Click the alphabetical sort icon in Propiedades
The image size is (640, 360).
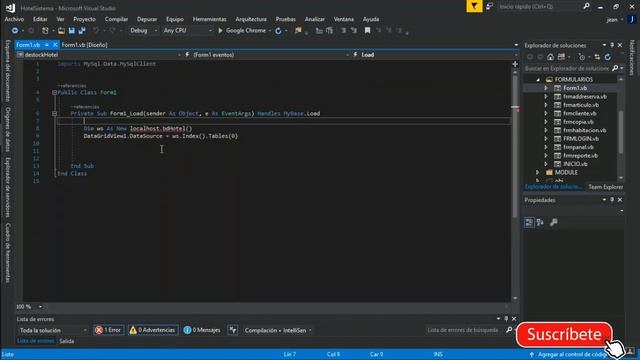click(540, 222)
